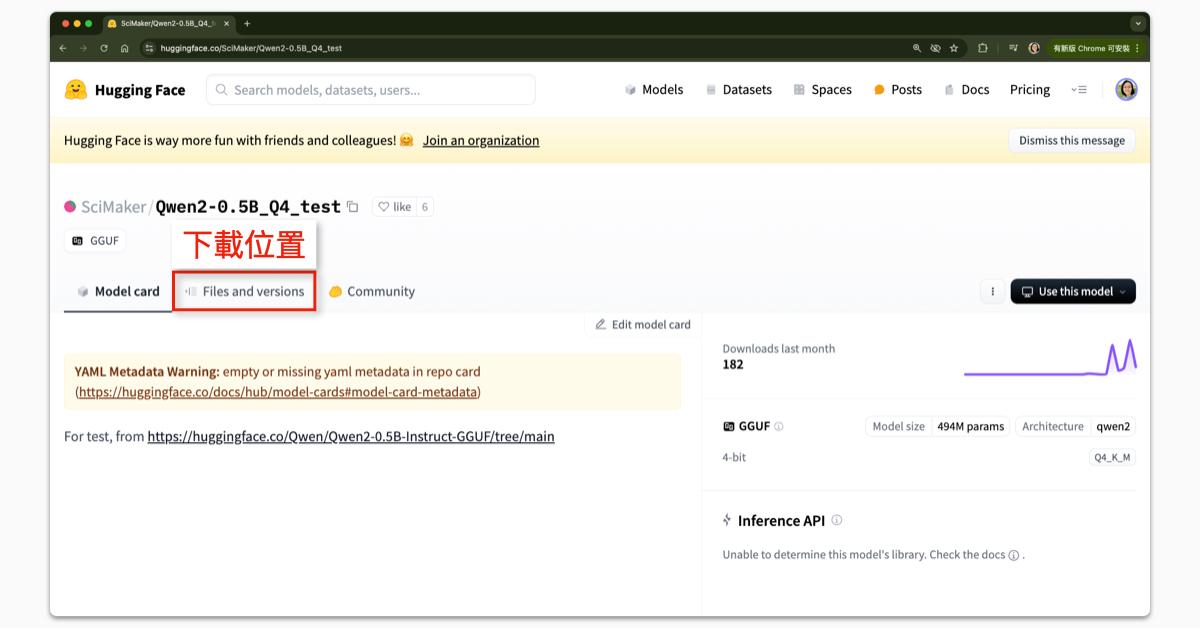Viewport: 1200px width, 628px height.
Task: Click the browser home icon
Action: [x=124, y=48]
